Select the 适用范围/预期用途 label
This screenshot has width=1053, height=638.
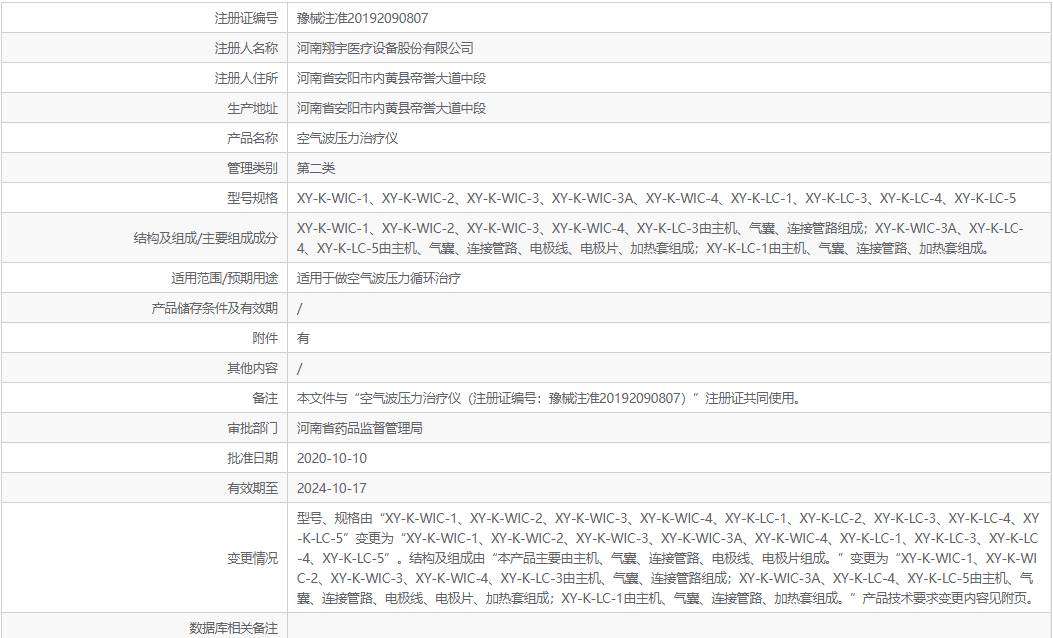[224, 278]
